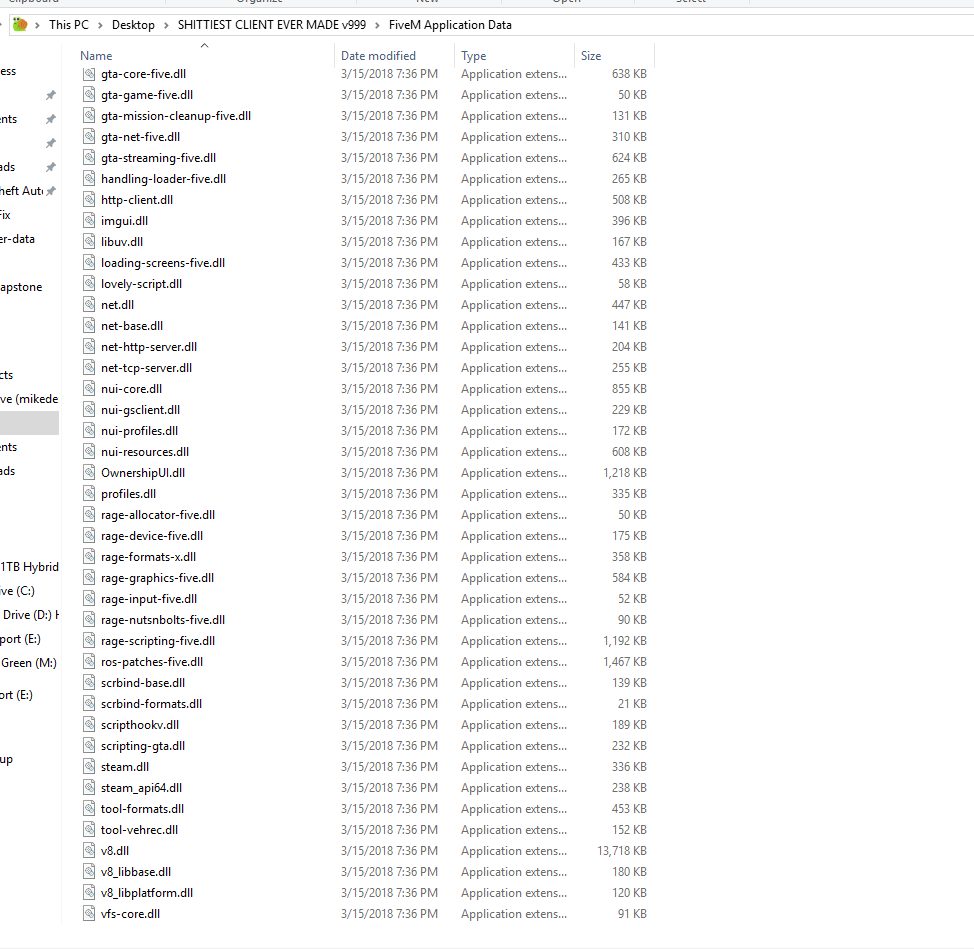
Task: Expand chevron after Desktop breadcrumb
Action: tap(166, 25)
